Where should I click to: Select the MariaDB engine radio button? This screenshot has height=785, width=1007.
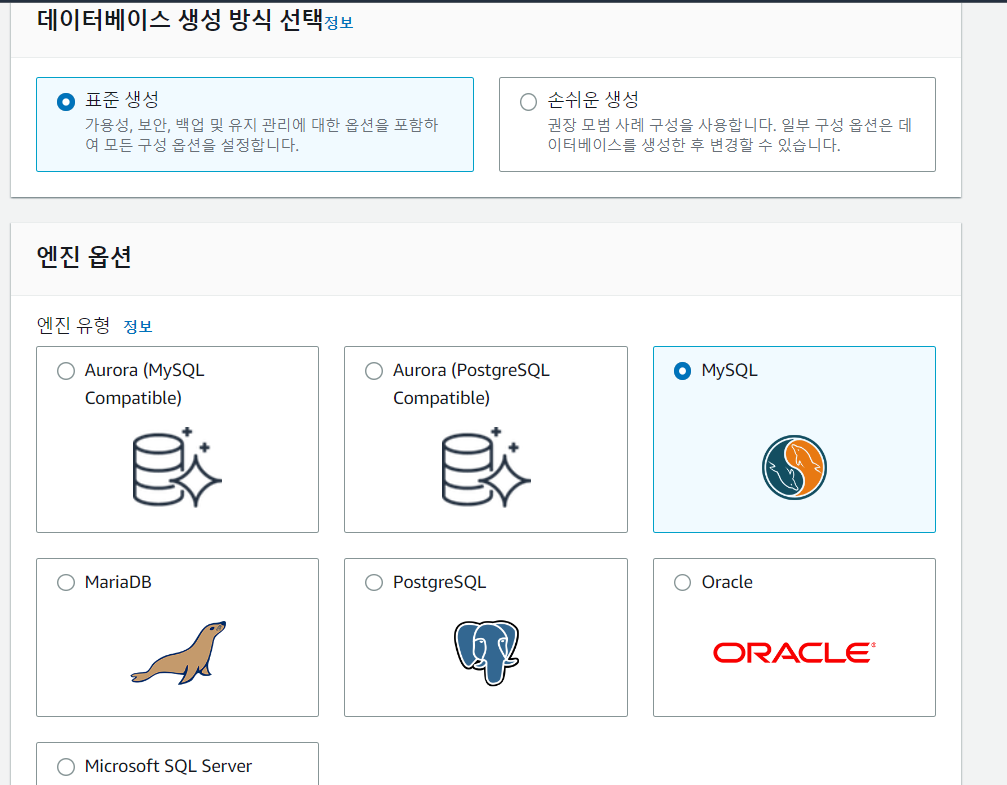(66, 583)
